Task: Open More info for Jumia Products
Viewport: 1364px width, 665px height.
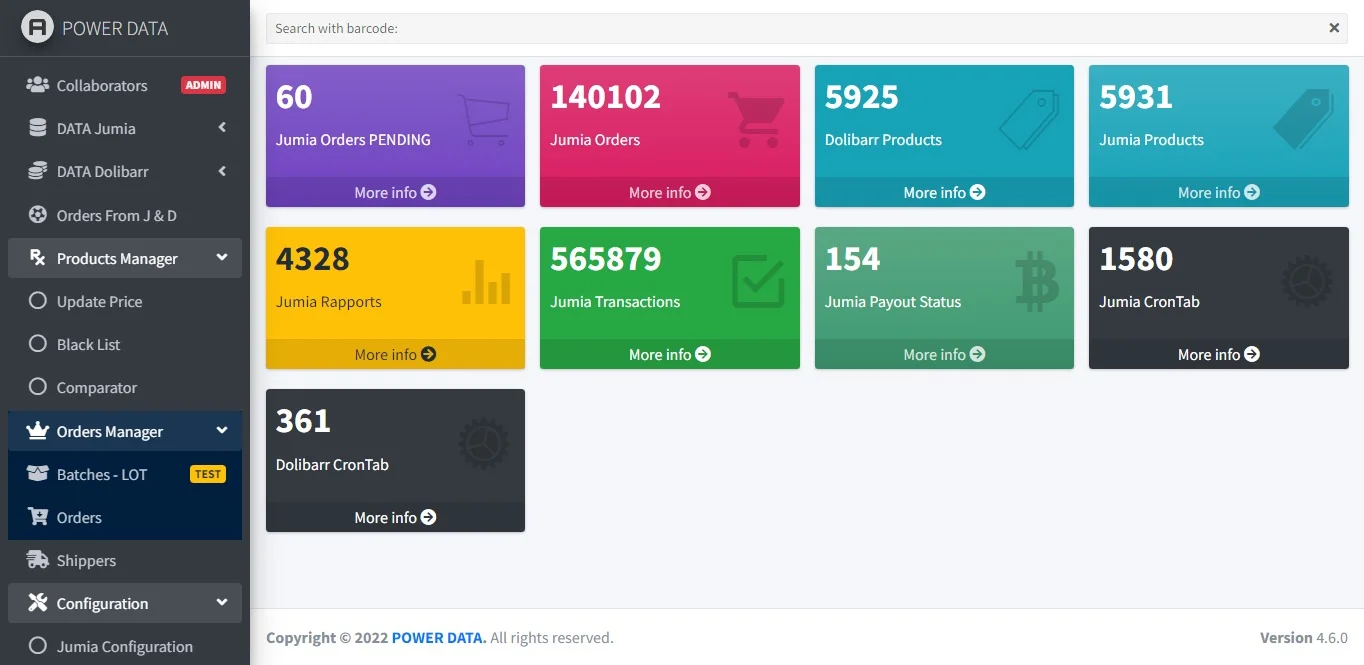Action: (1219, 192)
